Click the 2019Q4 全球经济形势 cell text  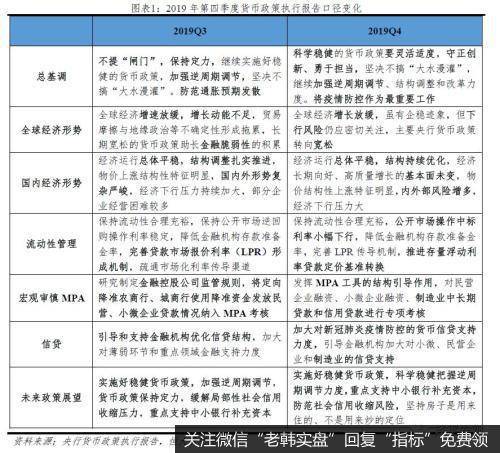pos(384,130)
